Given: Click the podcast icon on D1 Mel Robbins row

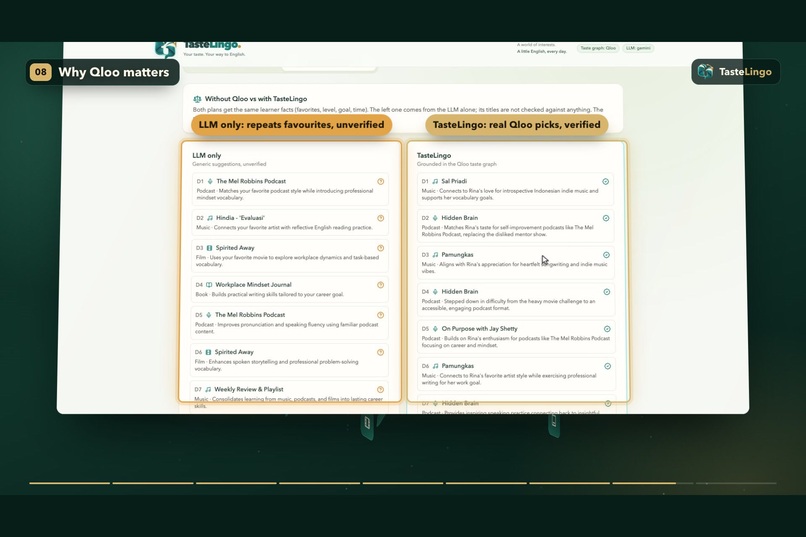Looking at the screenshot, I should coord(210,181).
